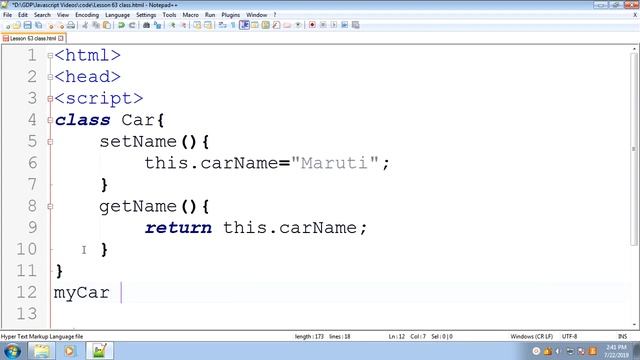This screenshot has width=640, height=360.
Task: Open the Window menu
Action: [x=256, y=15]
